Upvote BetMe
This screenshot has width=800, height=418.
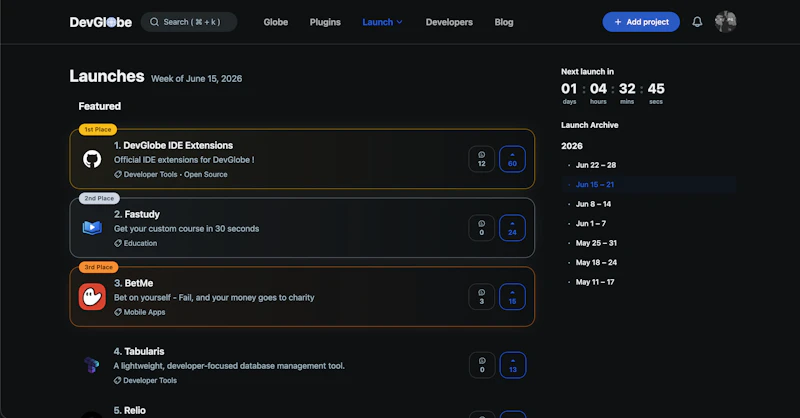pyautogui.click(x=512, y=297)
